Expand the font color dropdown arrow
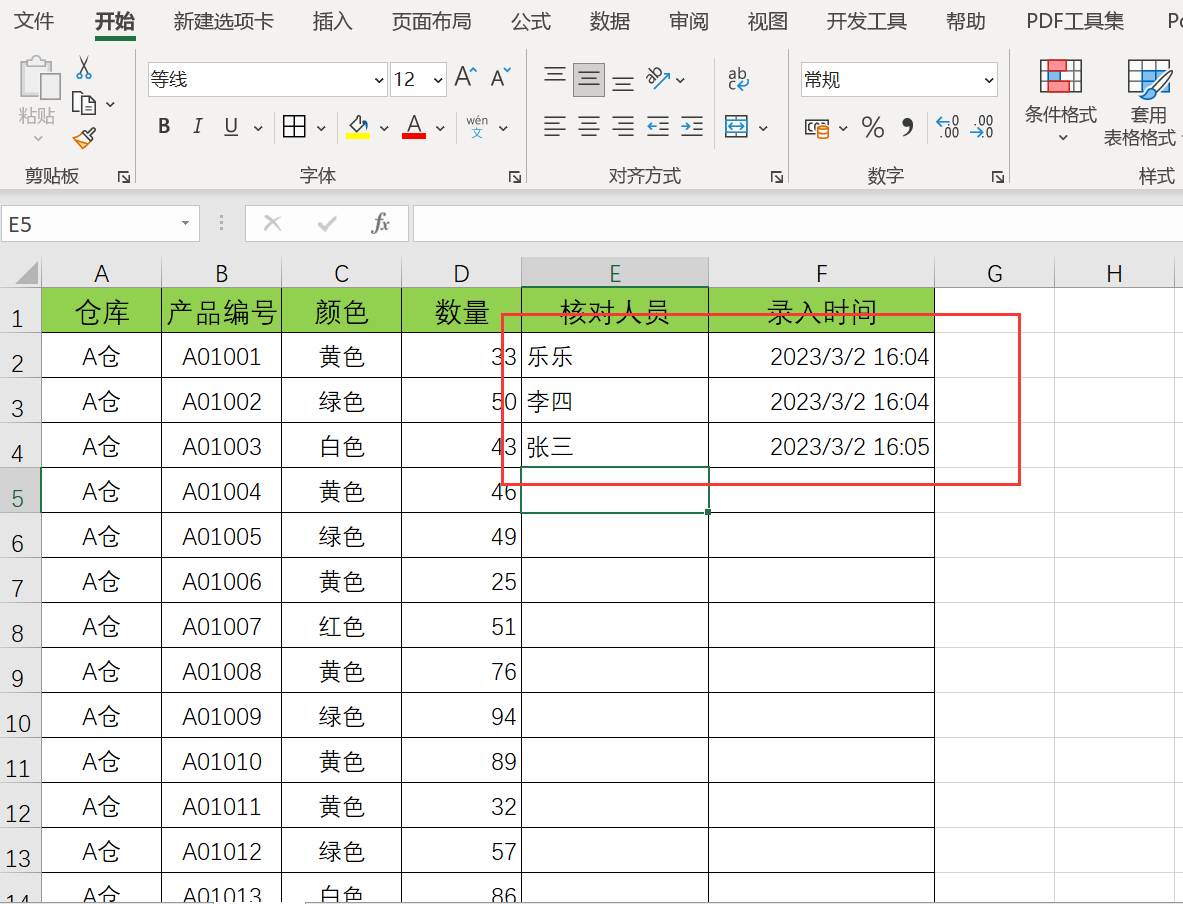The height and width of the screenshot is (904, 1183). [440, 128]
